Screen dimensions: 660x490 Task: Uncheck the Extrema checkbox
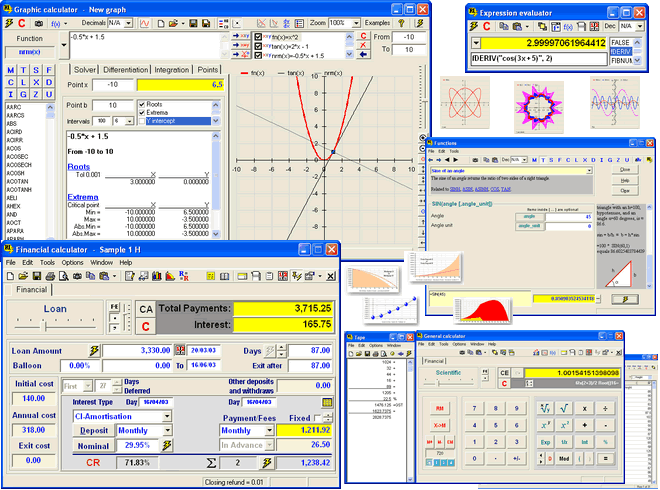(x=141, y=113)
